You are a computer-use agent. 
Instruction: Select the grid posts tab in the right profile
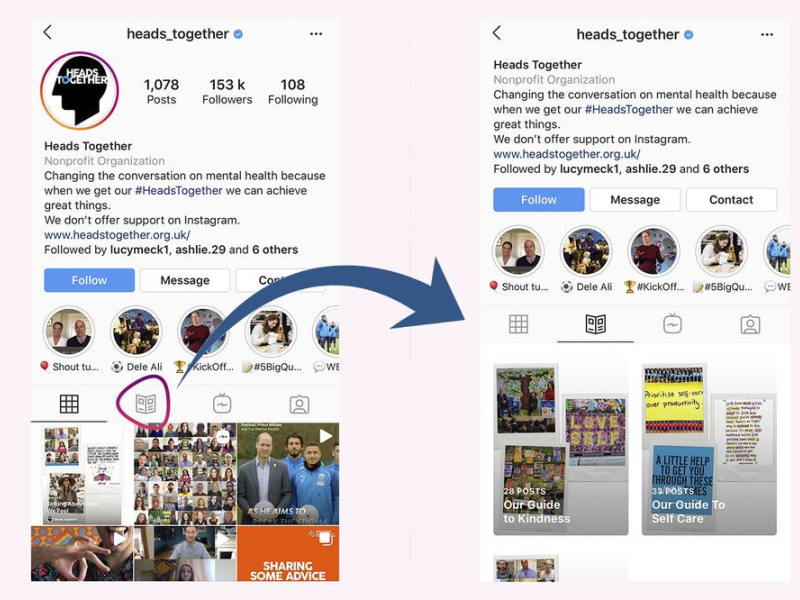518,324
